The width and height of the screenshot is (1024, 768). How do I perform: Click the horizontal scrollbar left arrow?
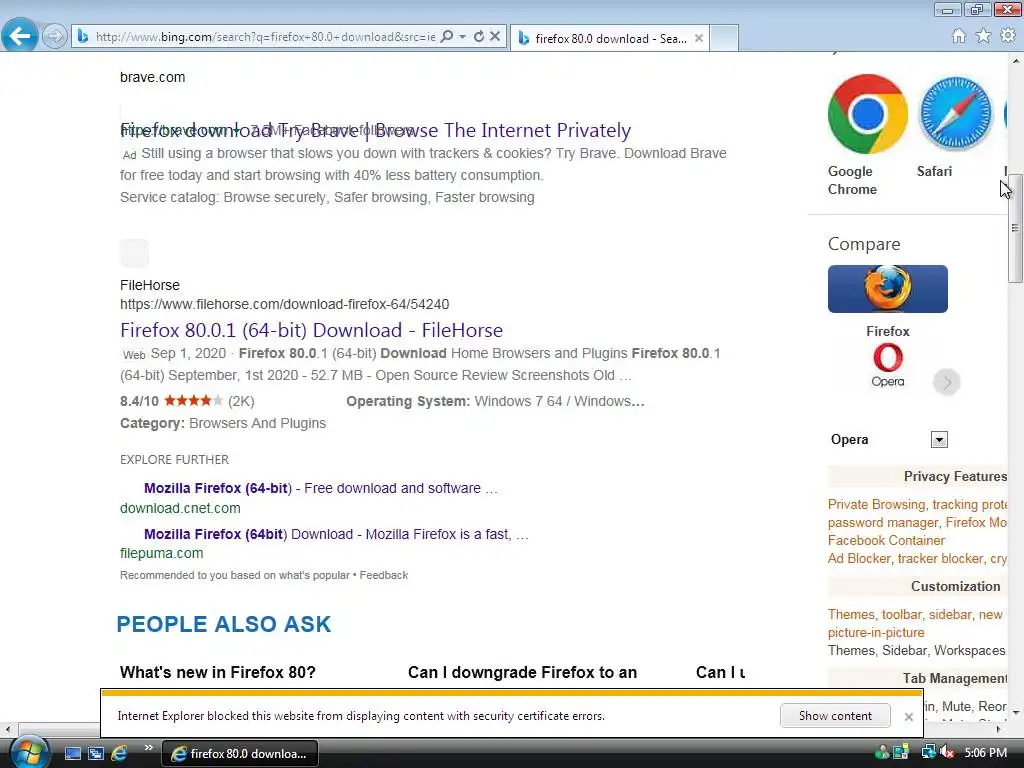pos(7,729)
